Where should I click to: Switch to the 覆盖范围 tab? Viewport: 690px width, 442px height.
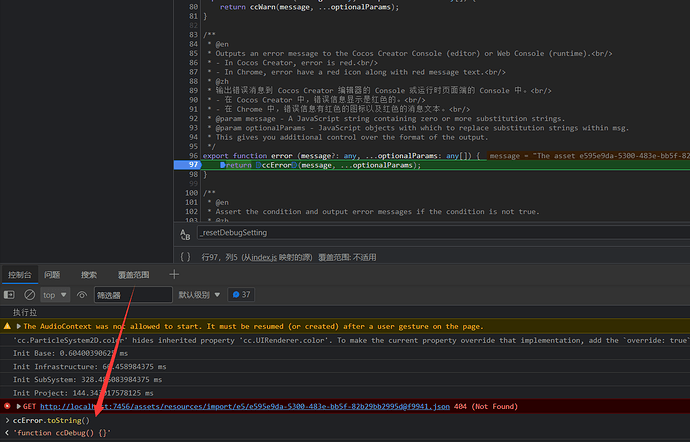(133, 275)
